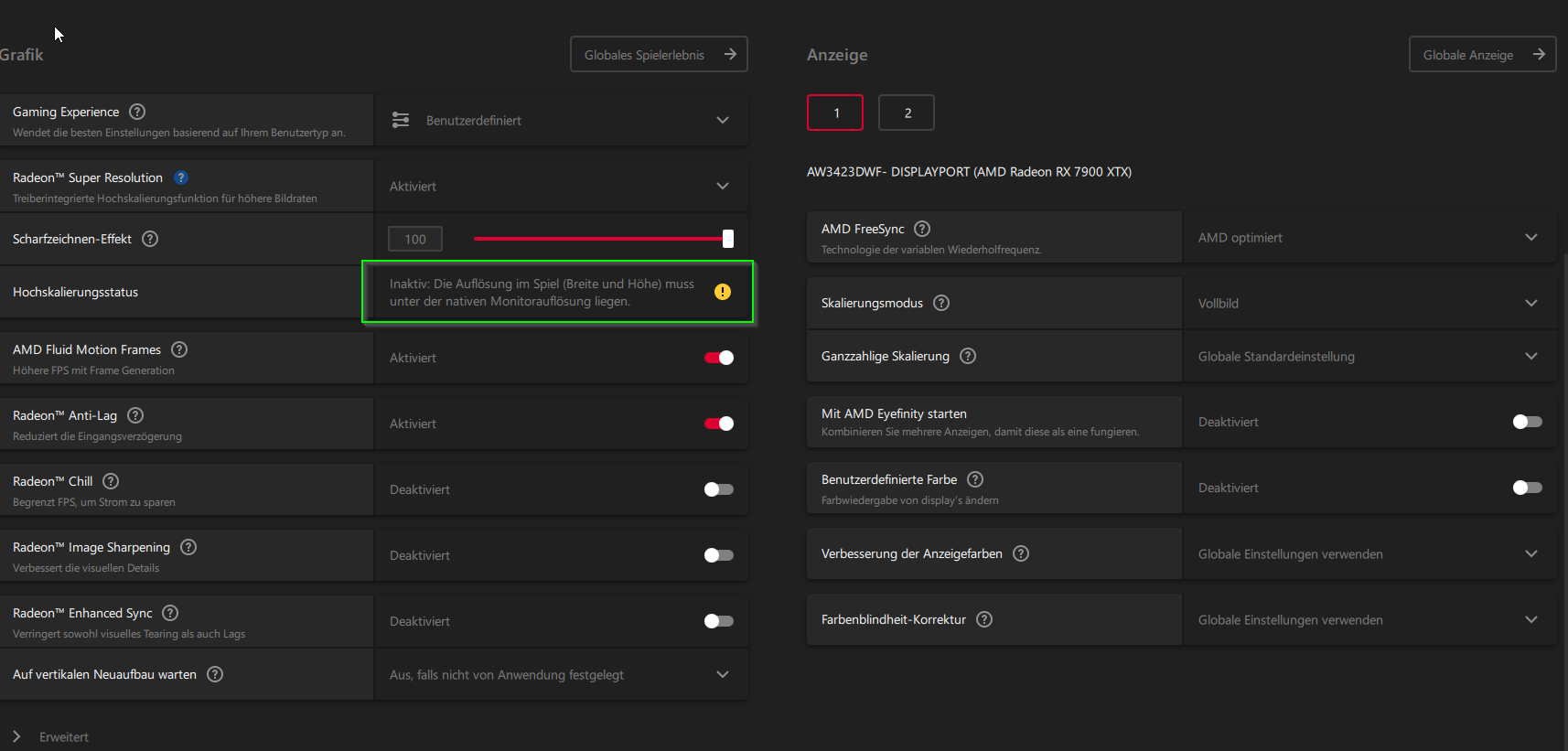Open Ganzzahlige Skalierung dropdown
The width and height of the screenshot is (1568, 751).
(1369, 356)
